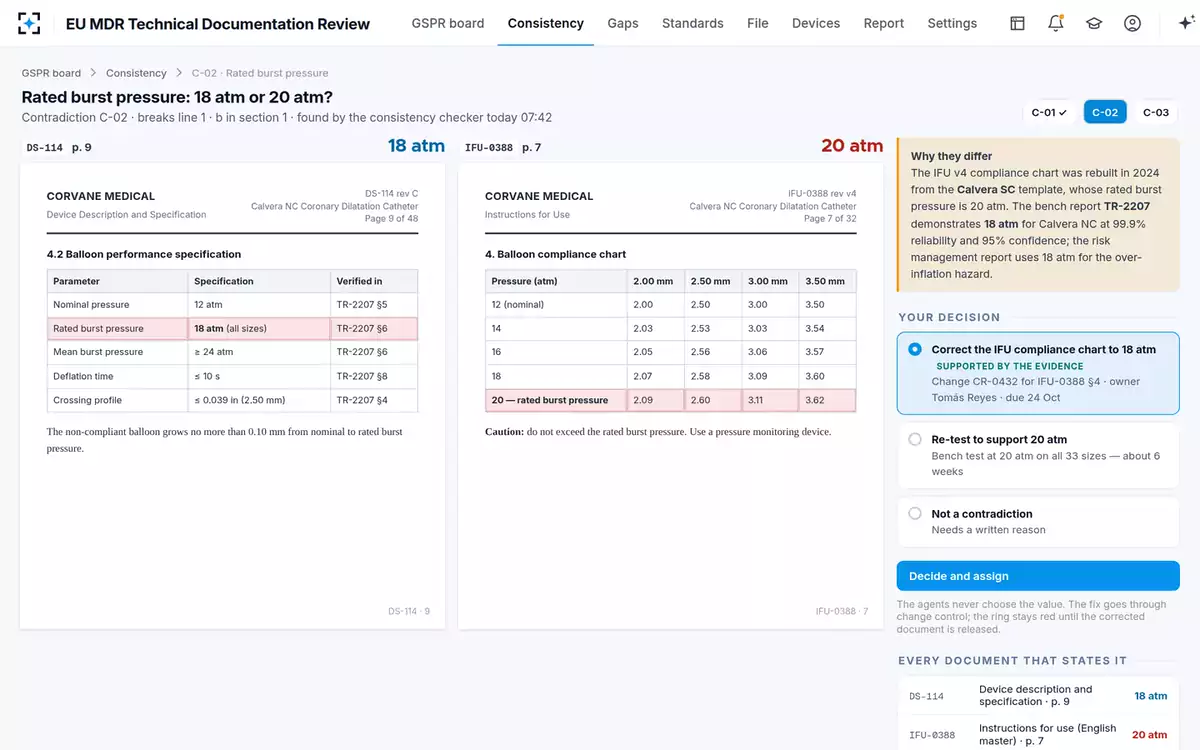Image resolution: width=1200 pixels, height=750 pixels.
Task: Open the DS-114 row in document list
Action: [x=1038, y=696]
